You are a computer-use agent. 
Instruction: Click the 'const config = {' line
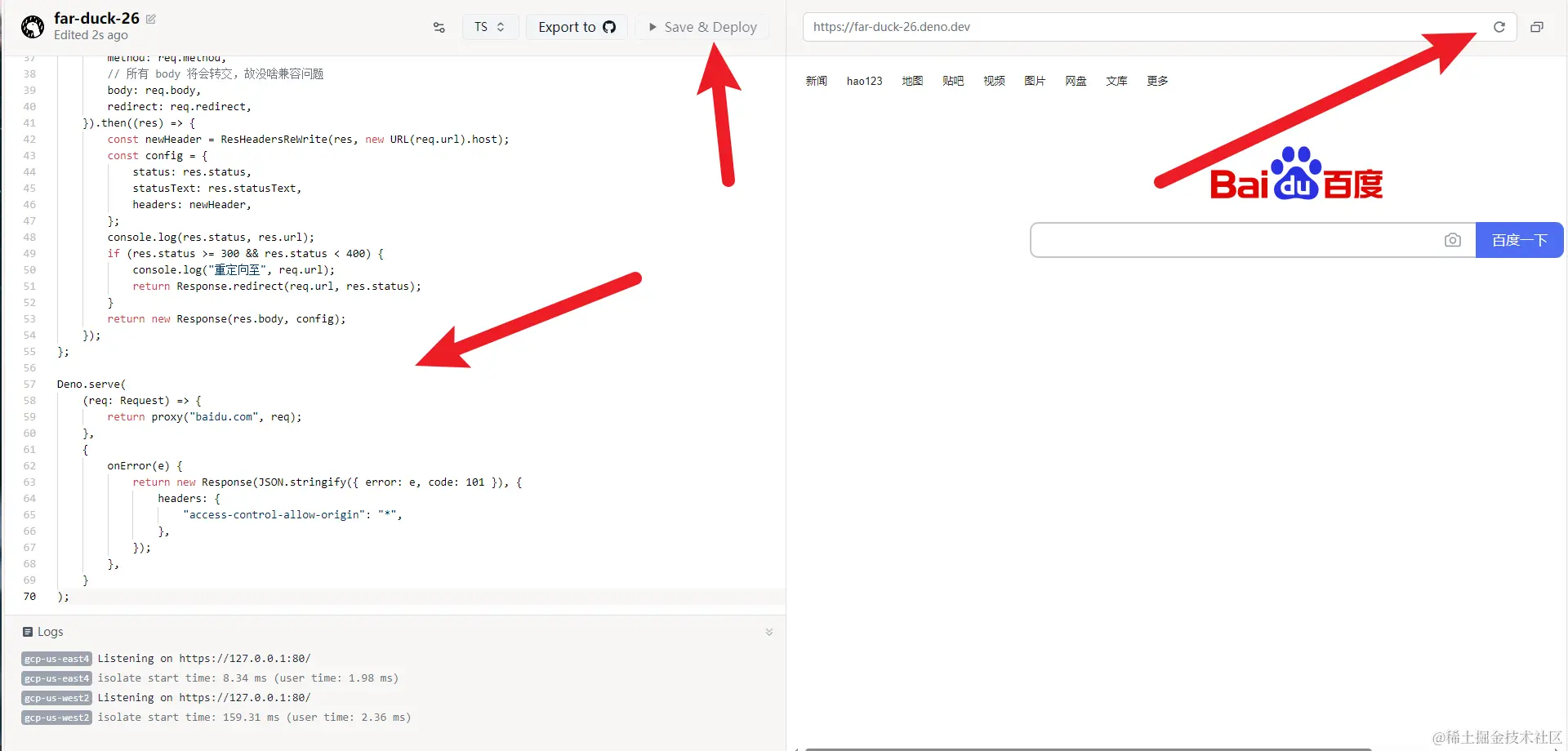tap(158, 156)
